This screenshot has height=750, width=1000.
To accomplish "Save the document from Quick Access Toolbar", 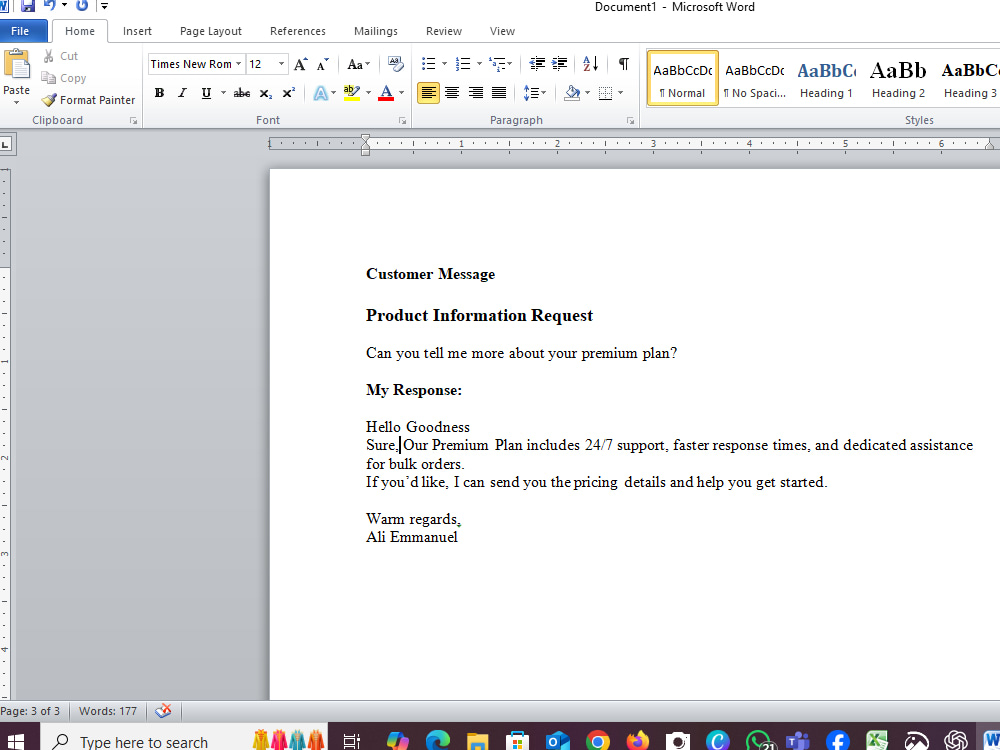I will coord(27,6).
